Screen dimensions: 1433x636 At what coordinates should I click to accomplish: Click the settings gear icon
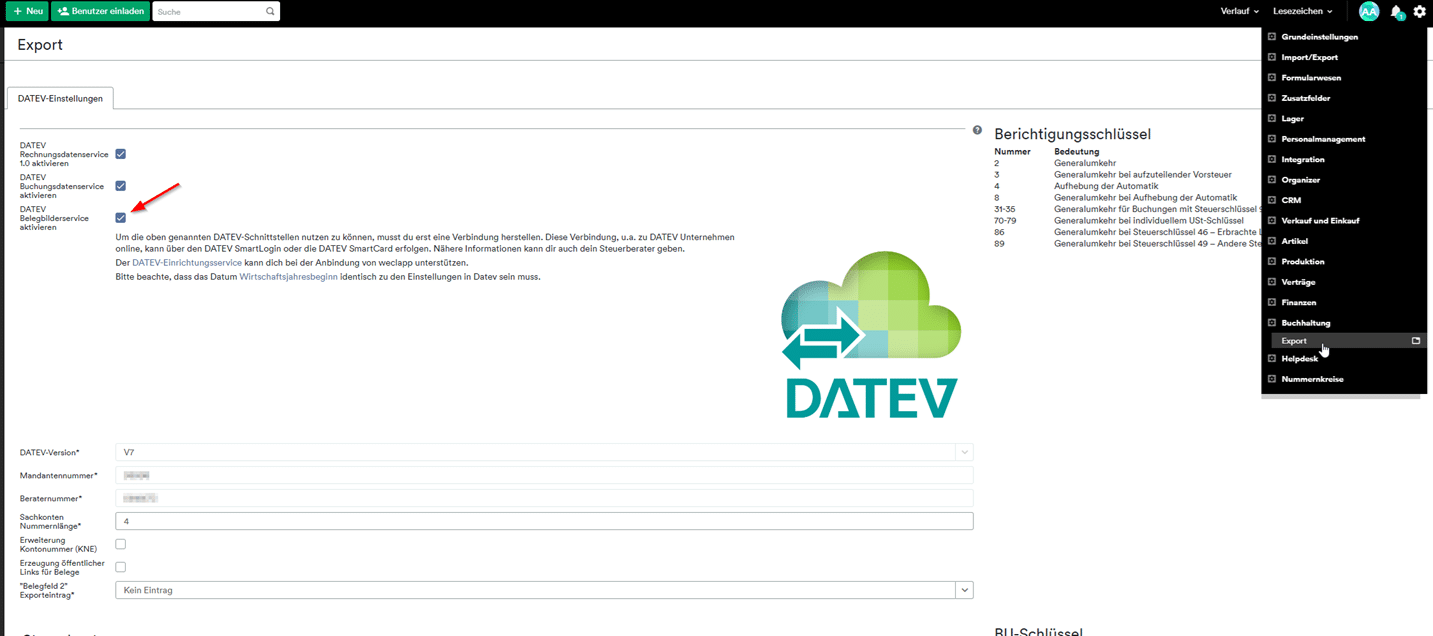tap(1419, 11)
